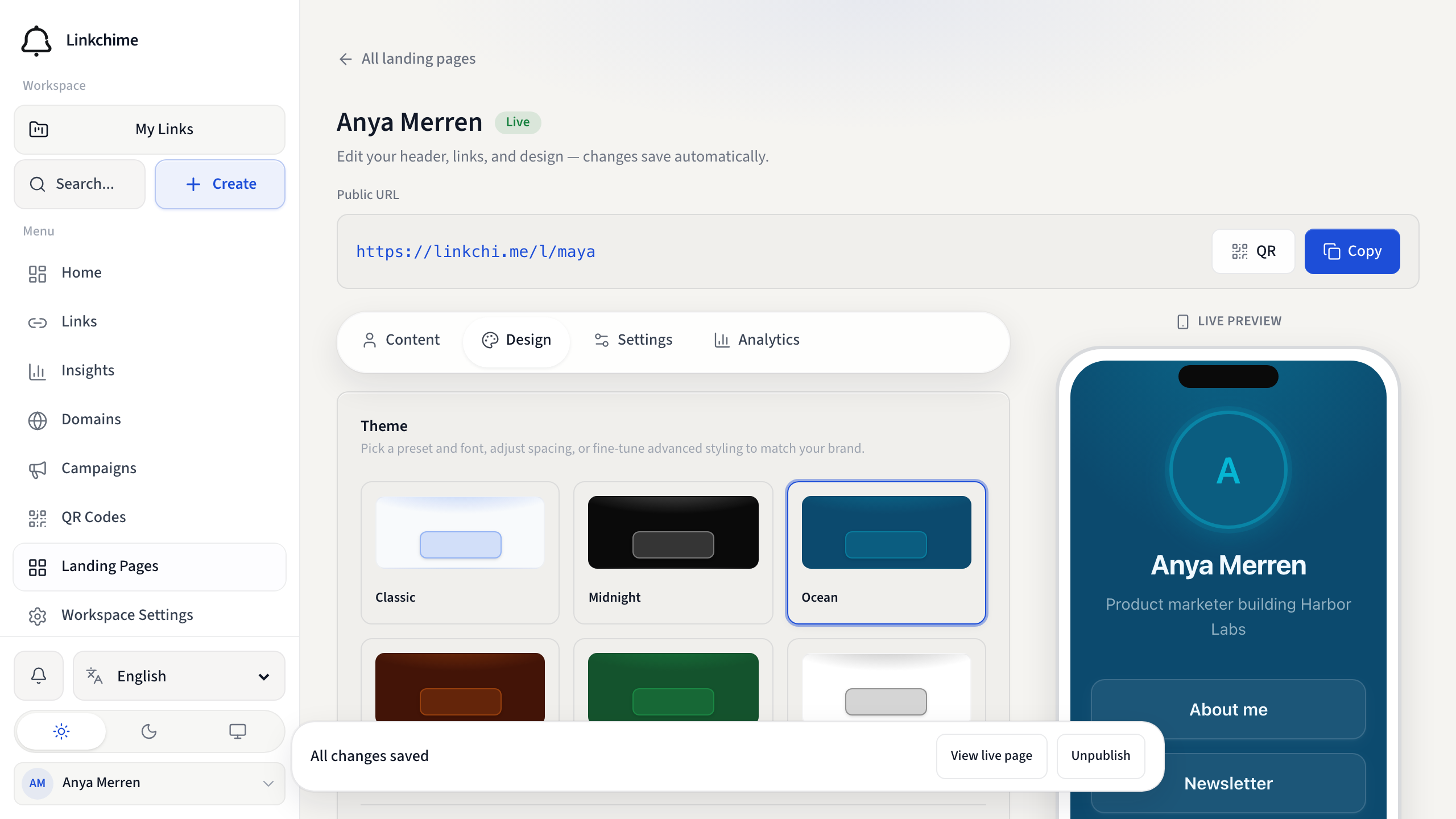Image resolution: width=1456 pixels, height=819 pixels.
Task: Click Newsletter in live preview
Action: pos(1228,783)
